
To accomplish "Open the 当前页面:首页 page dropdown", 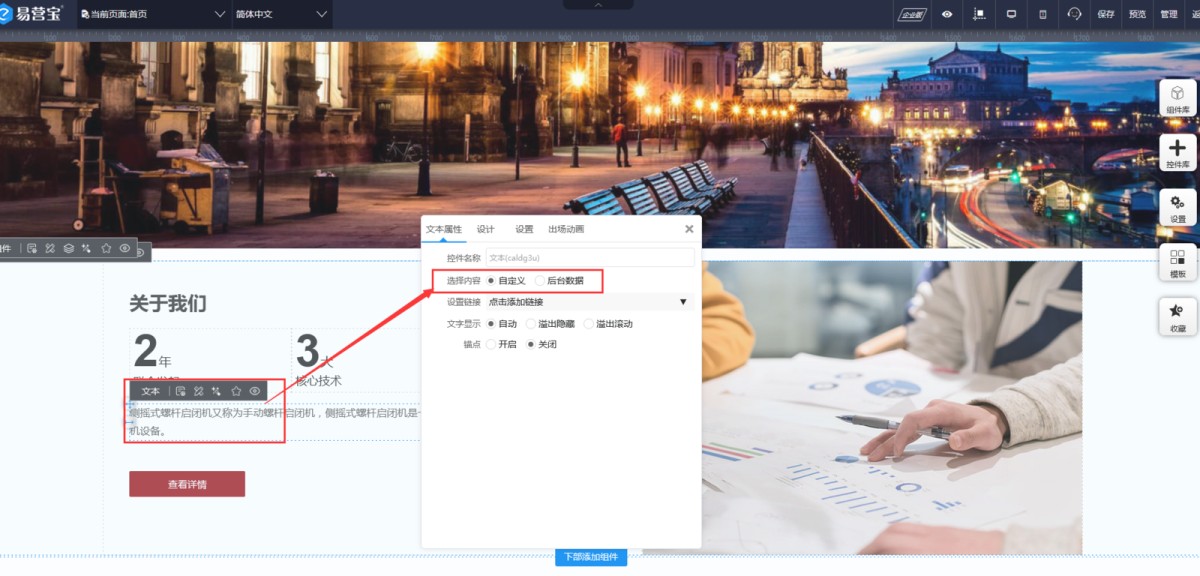I will (x=152, y=14).
